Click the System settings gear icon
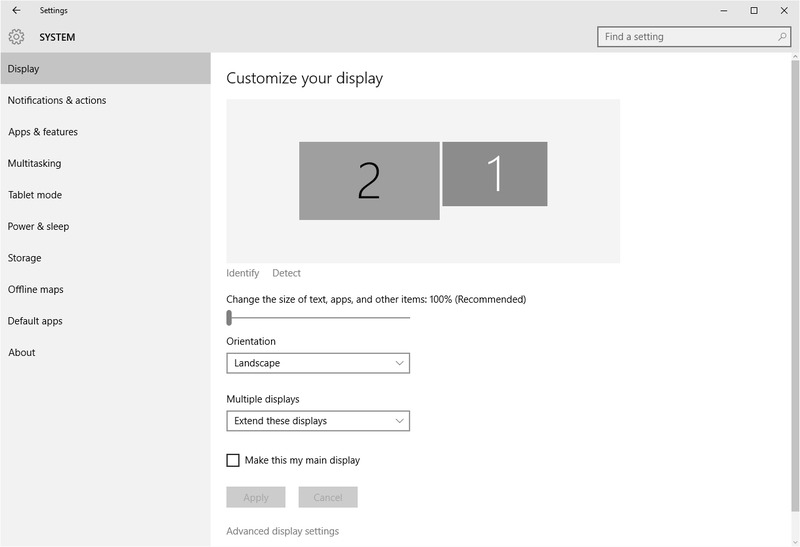 point(16,37)
